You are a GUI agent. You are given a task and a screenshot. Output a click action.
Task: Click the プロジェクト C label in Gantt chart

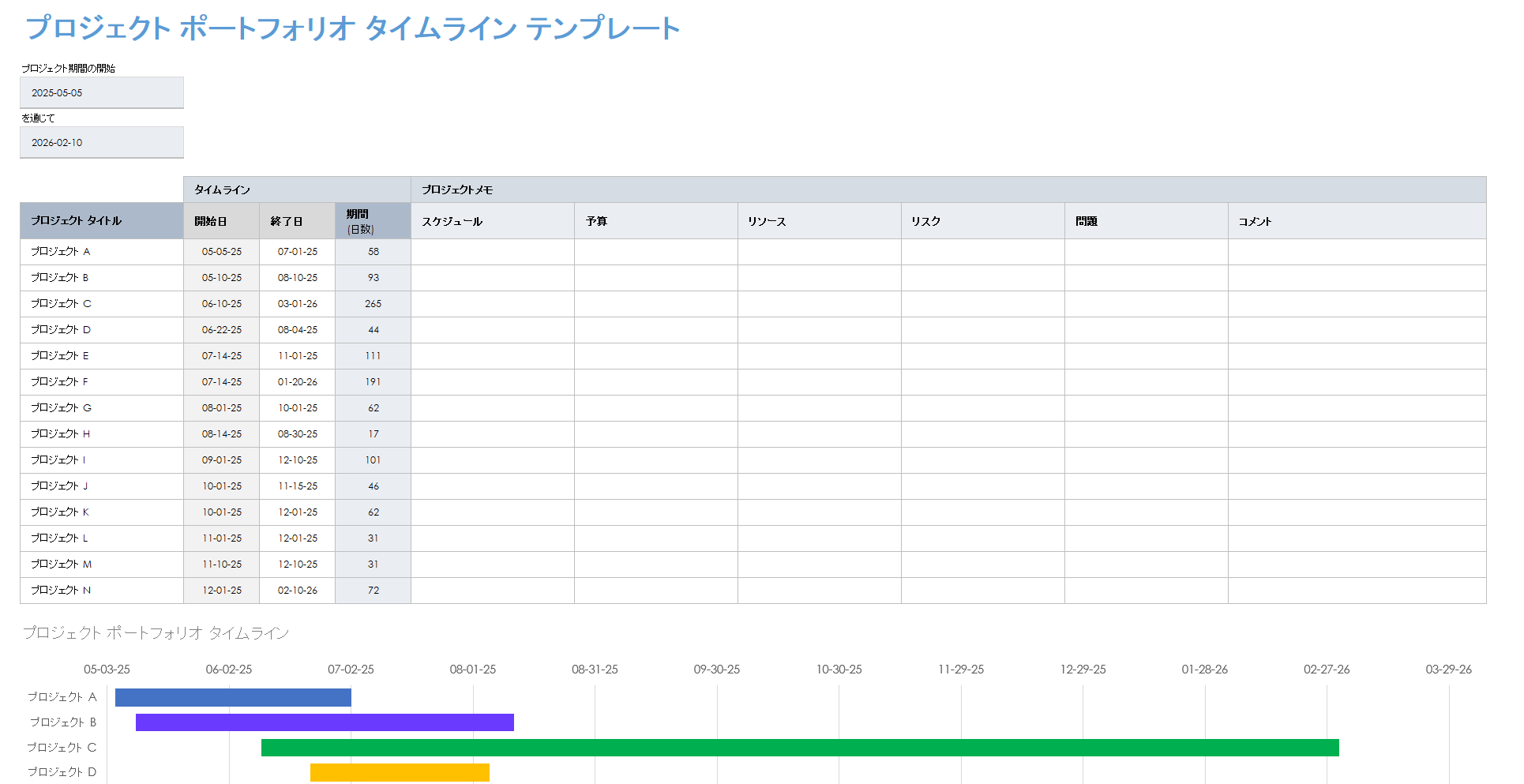[62, 748]
